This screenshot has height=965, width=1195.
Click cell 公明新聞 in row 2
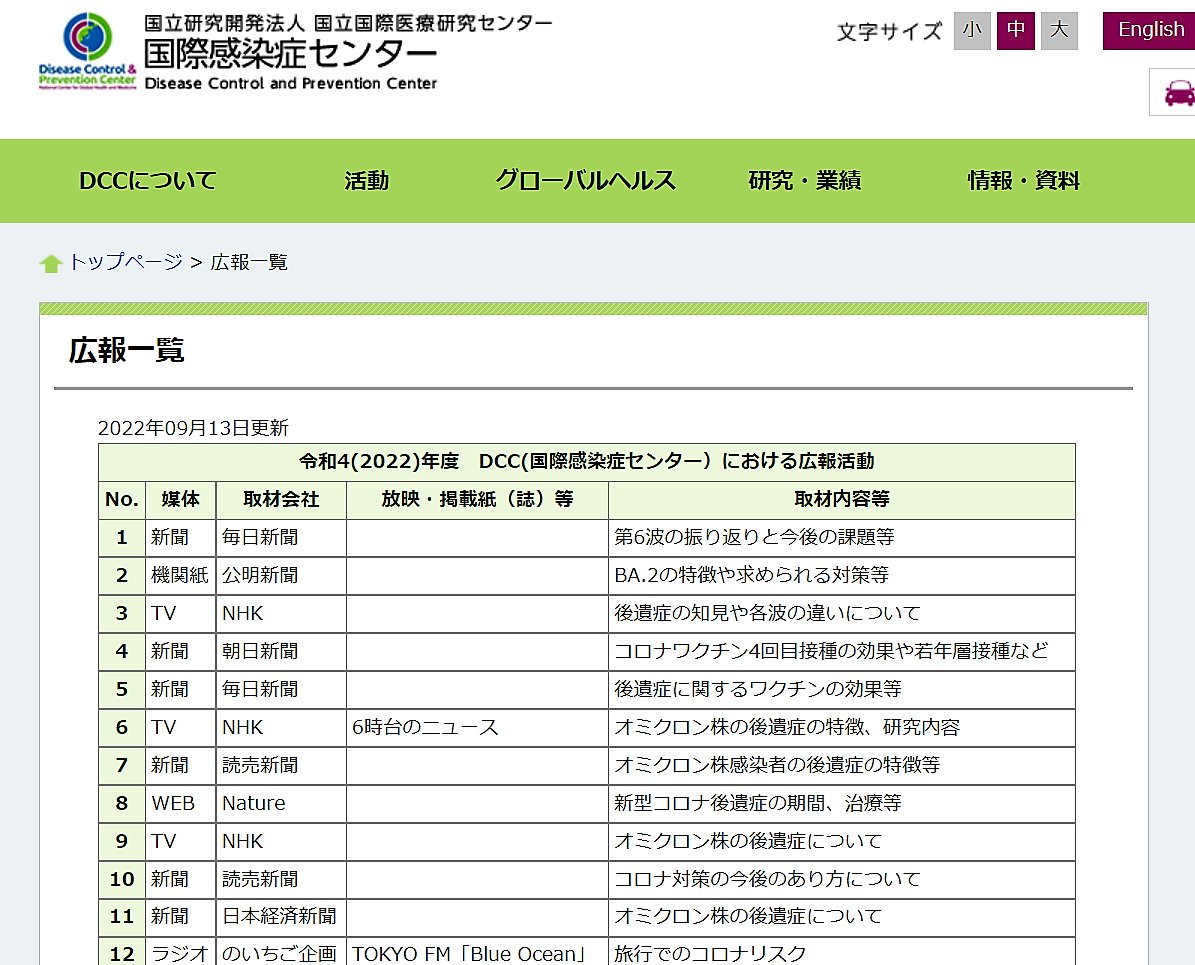click(x=281, y=575)
